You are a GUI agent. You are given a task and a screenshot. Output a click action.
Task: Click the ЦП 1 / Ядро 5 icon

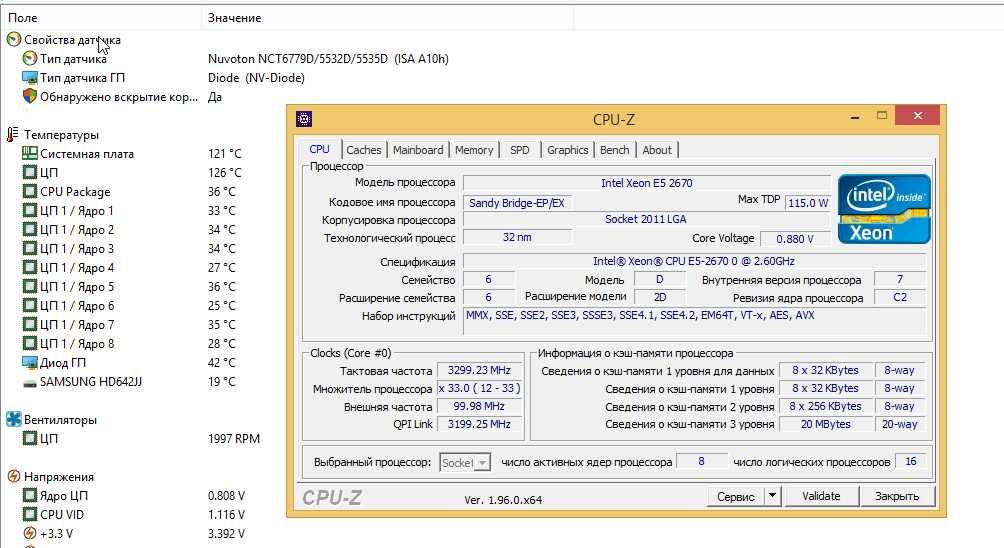click(29, 286)
